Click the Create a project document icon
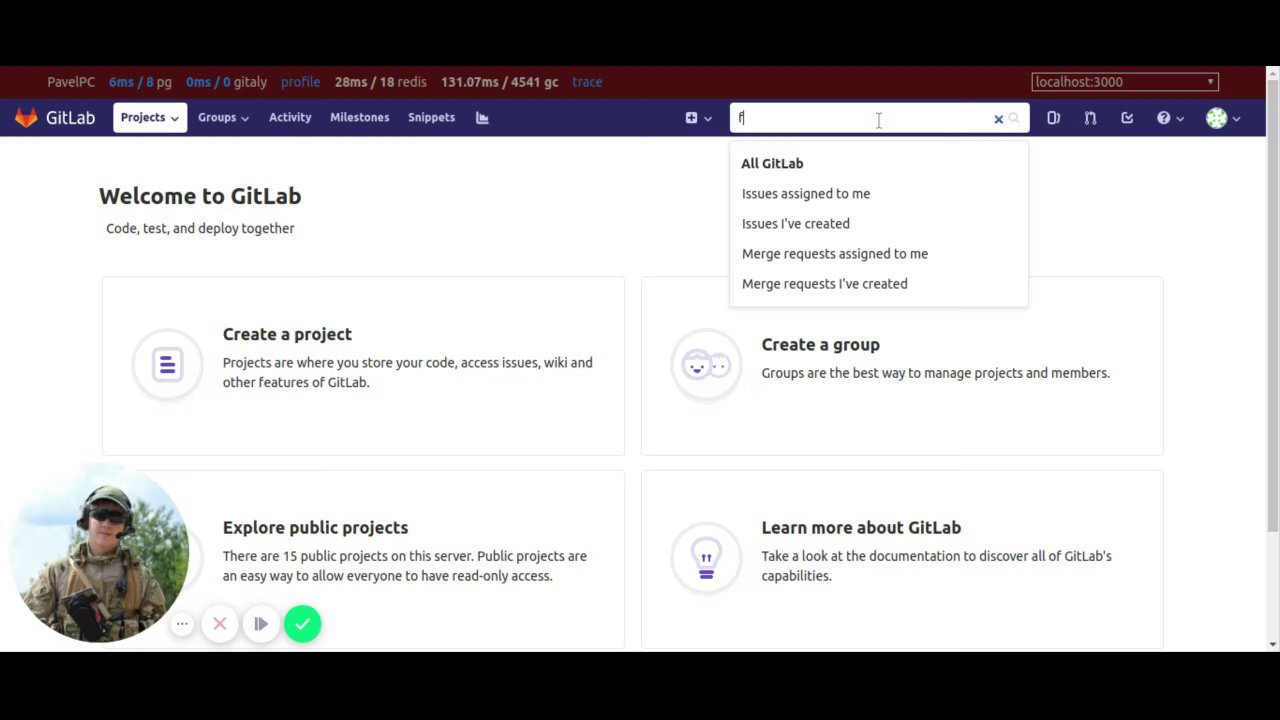1280x720 pixels. pyautogui.click(x=167, y=364)
